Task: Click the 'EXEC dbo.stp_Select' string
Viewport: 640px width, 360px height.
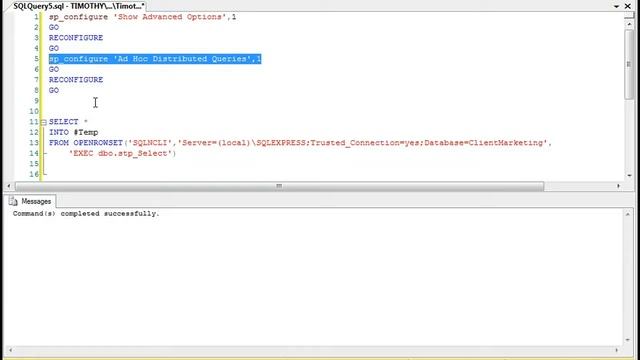Action: pos(122,153)
